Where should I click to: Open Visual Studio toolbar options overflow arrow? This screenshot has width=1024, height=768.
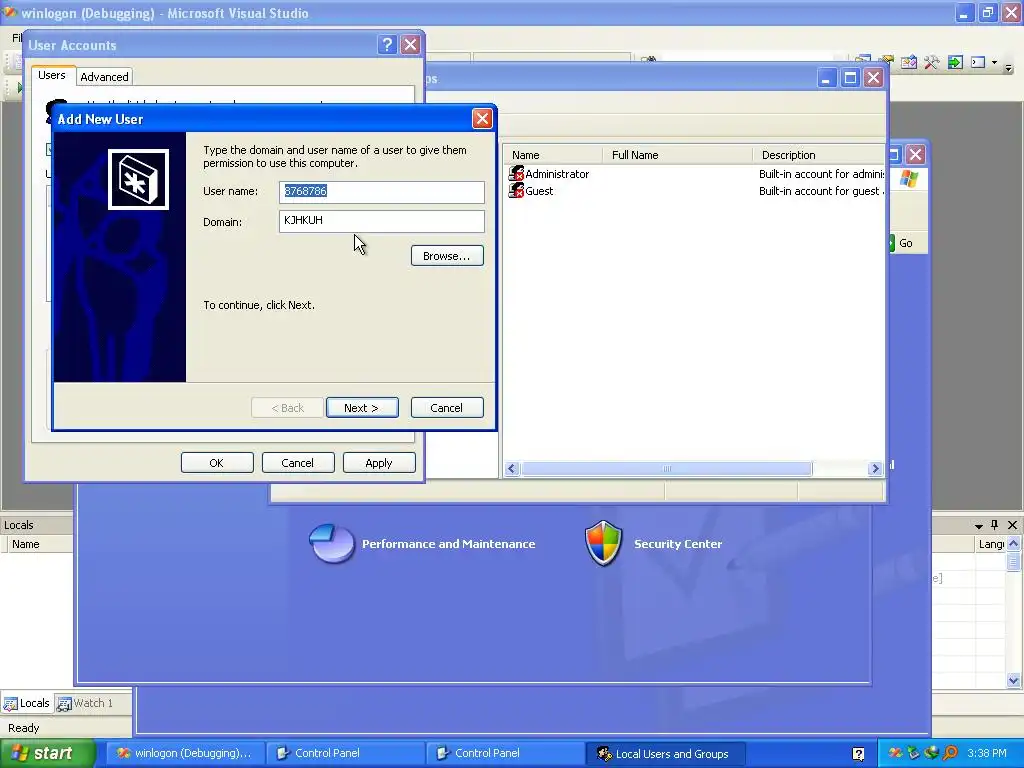[1008, 68]
